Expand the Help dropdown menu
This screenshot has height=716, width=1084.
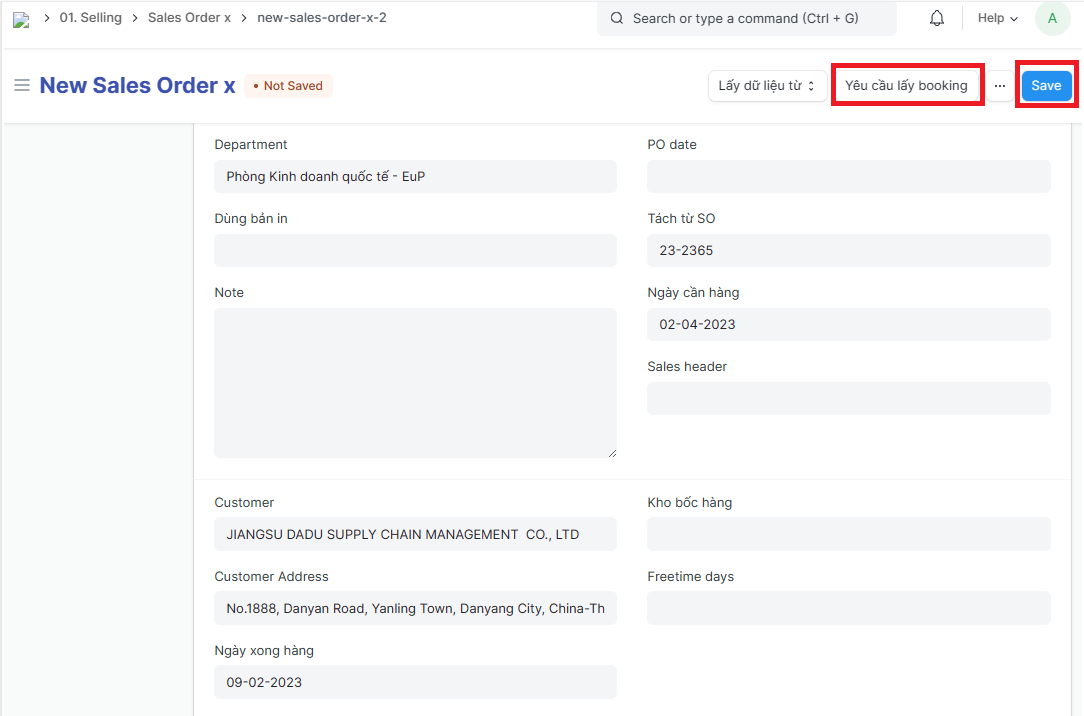coord(997,18)
